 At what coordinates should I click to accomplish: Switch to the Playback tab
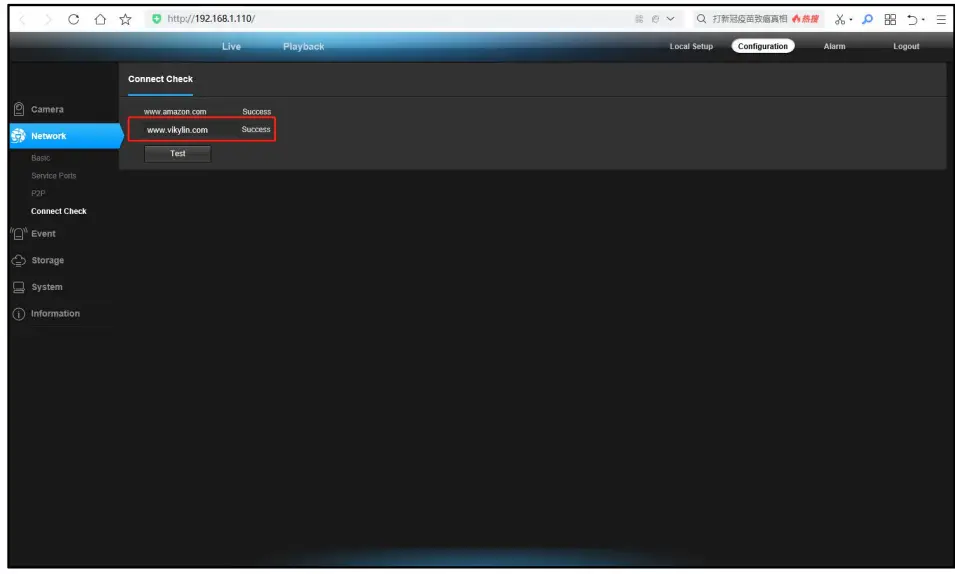coord(303,46)
